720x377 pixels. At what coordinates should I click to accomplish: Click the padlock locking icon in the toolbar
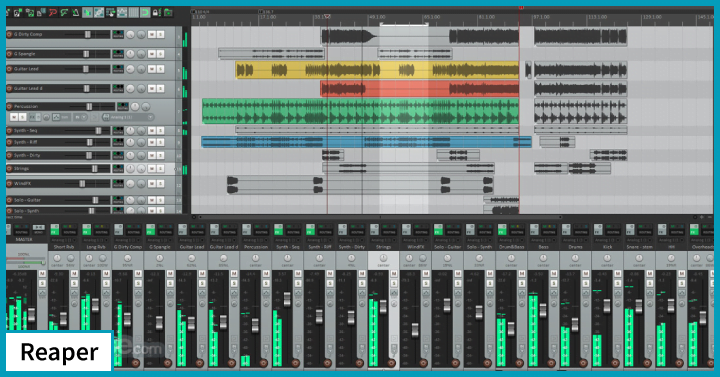[x=156, y=12]
